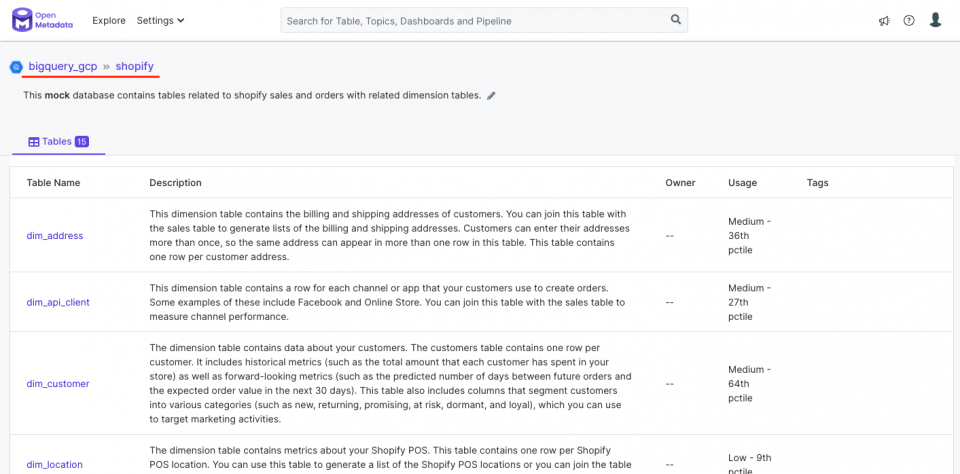Expand the Settings dropdown

point(160,20)
